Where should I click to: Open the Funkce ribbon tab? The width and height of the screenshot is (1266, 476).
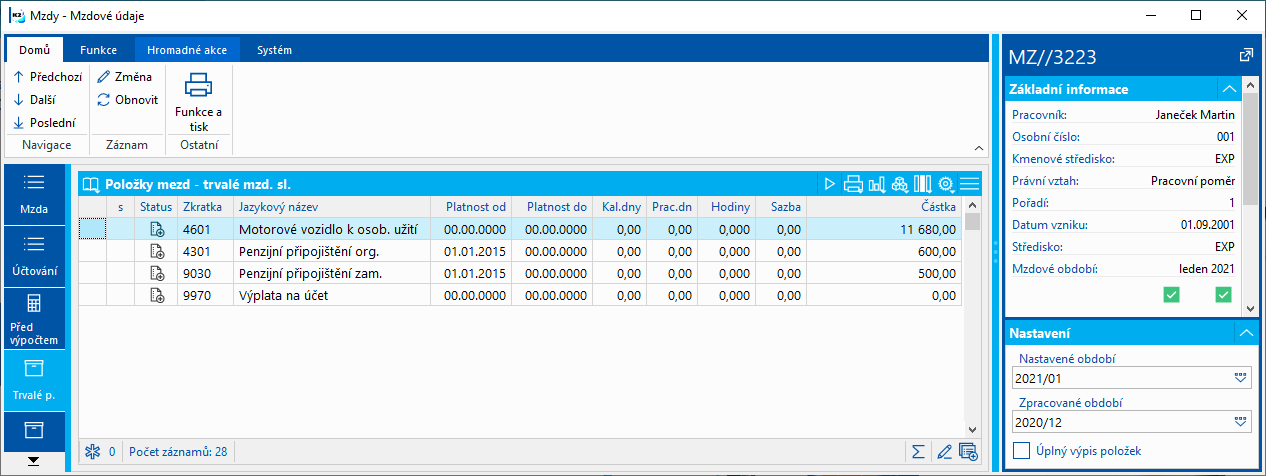(99, 49)
